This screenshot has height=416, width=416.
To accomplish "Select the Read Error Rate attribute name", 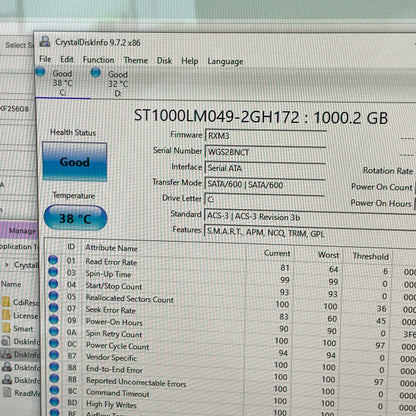I will coord(111,262).
